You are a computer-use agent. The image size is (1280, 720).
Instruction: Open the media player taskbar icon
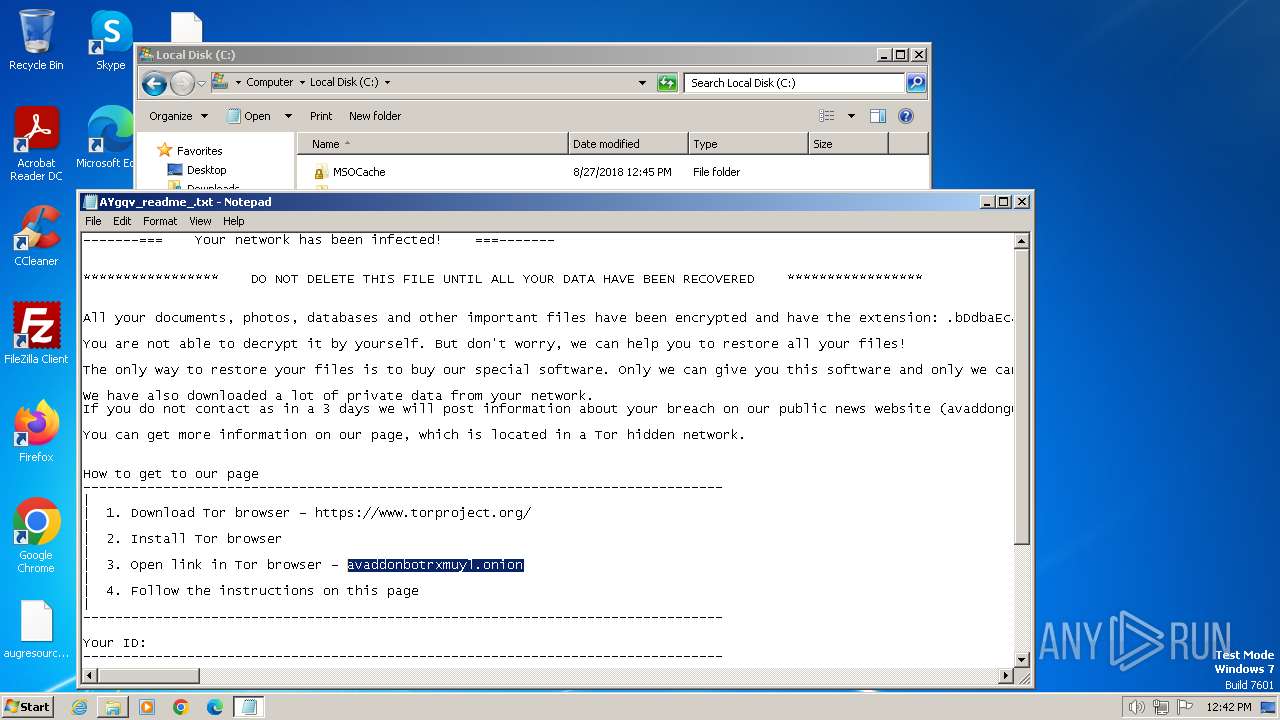pyautogui.click(x=147, y=707)
